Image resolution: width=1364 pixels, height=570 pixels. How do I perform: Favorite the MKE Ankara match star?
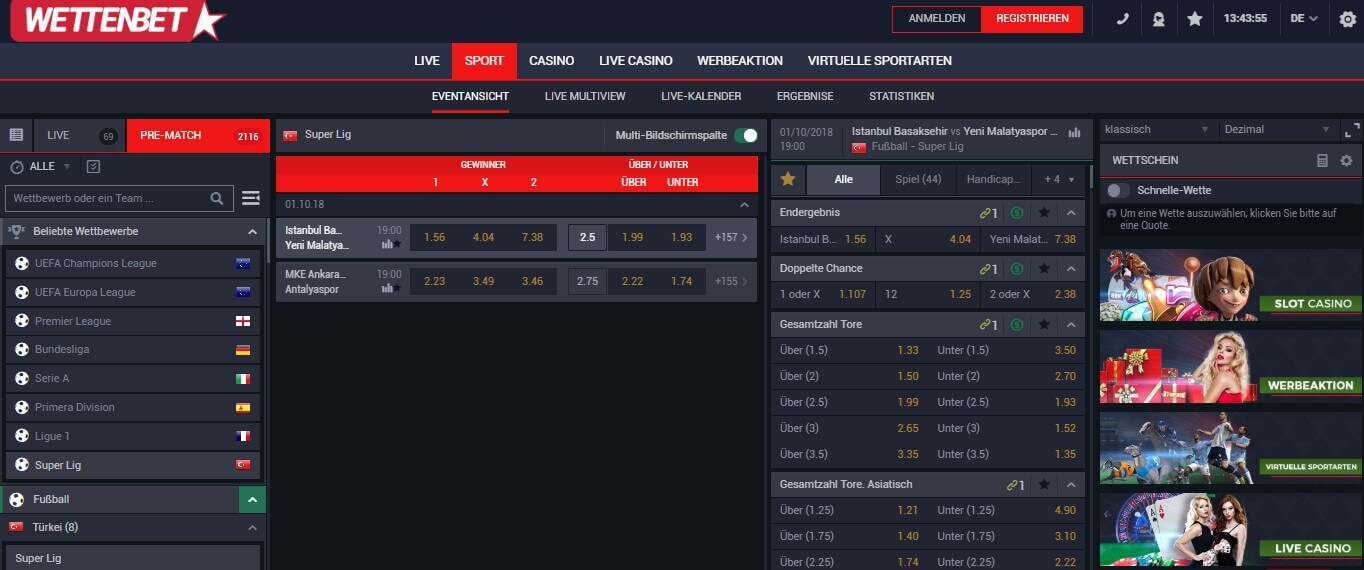click(397, 288)
